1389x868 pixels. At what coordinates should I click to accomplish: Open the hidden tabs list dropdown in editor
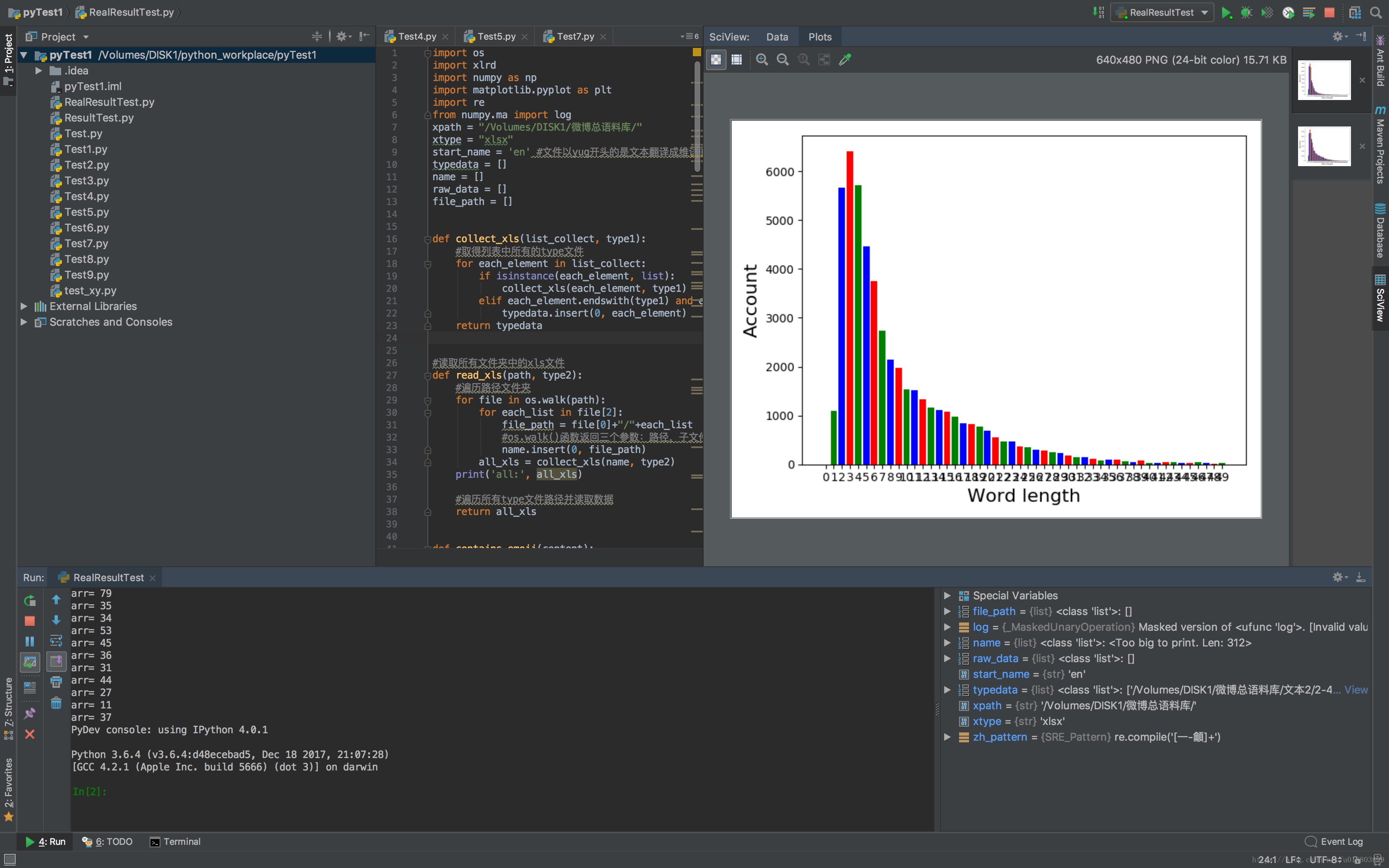click(x=690, y=36)
